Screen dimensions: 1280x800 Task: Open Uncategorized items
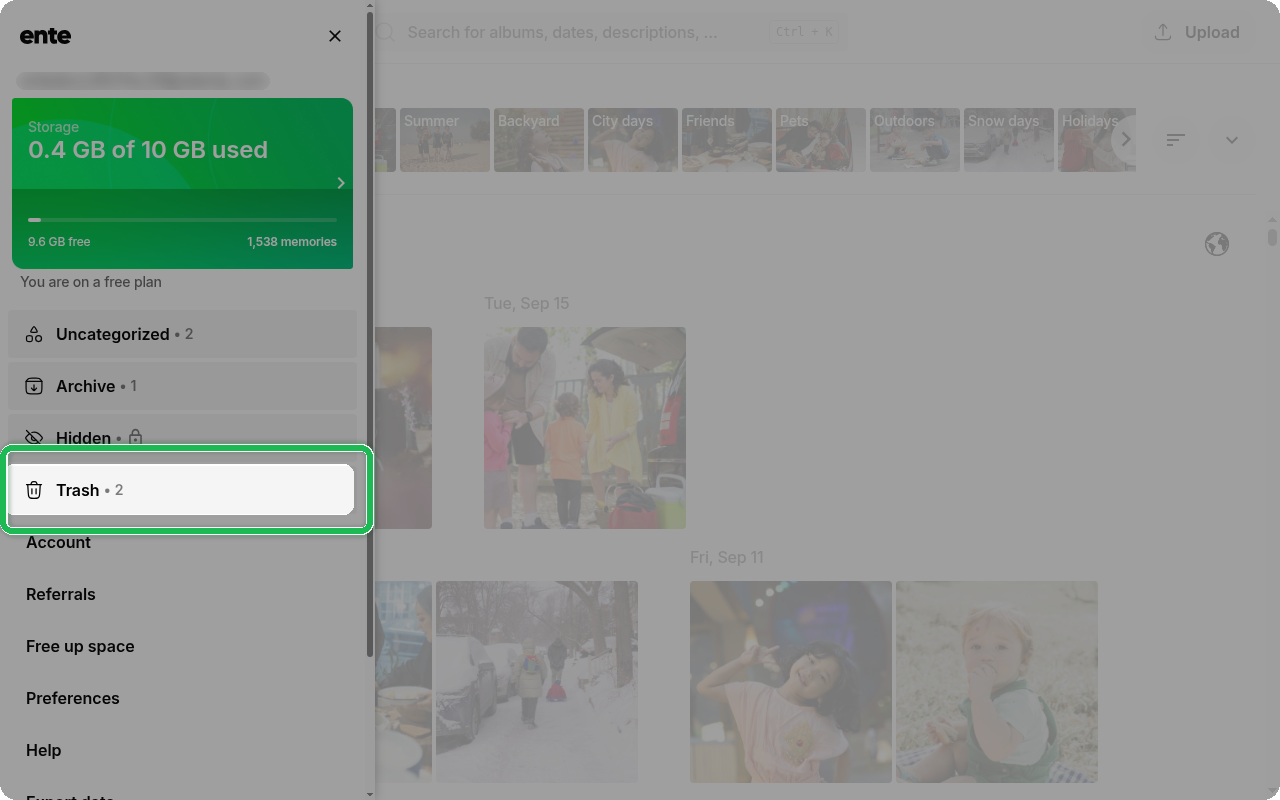182,334
